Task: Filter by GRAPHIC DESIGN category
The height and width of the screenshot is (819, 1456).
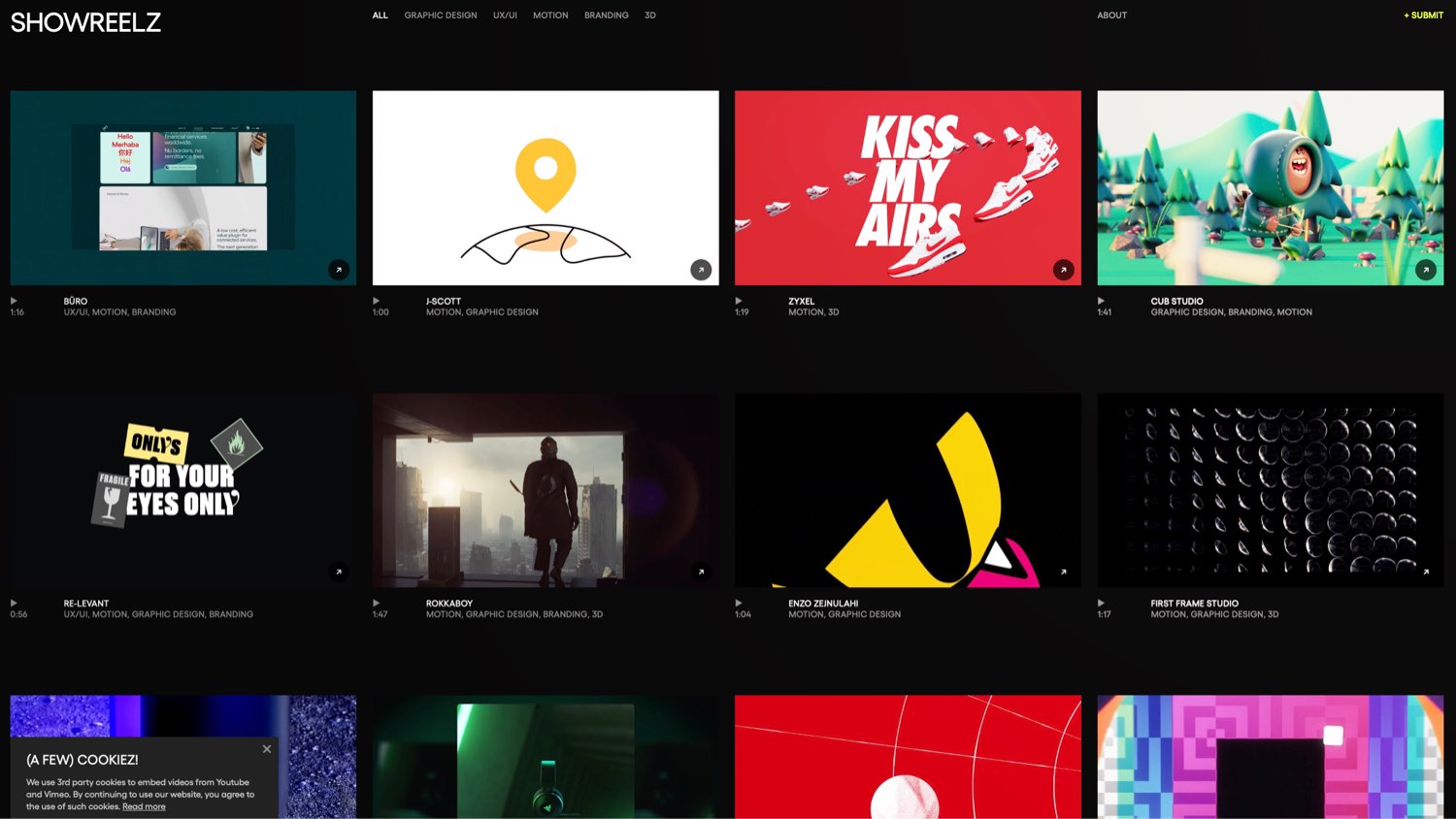Action: [x=441, y=16]
